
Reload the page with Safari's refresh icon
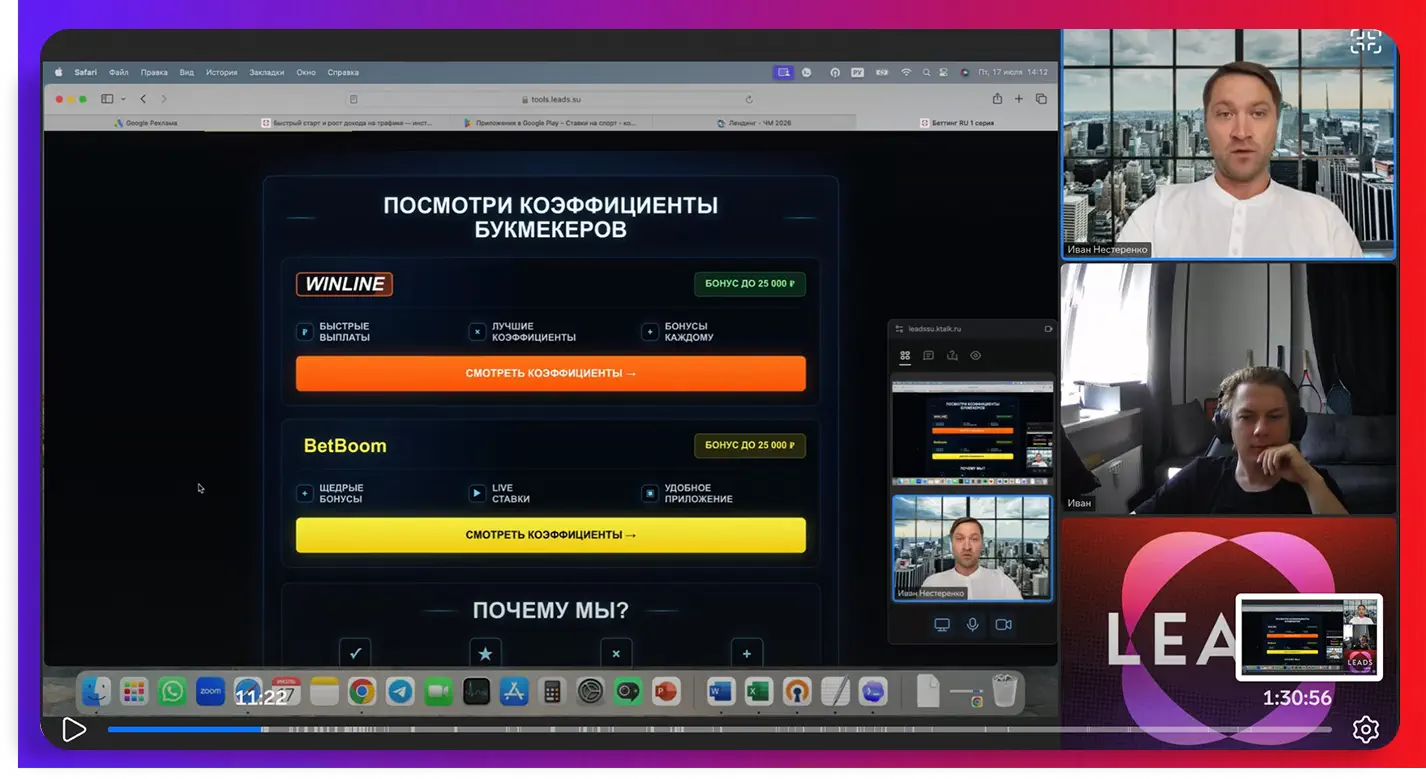point(749,99)
